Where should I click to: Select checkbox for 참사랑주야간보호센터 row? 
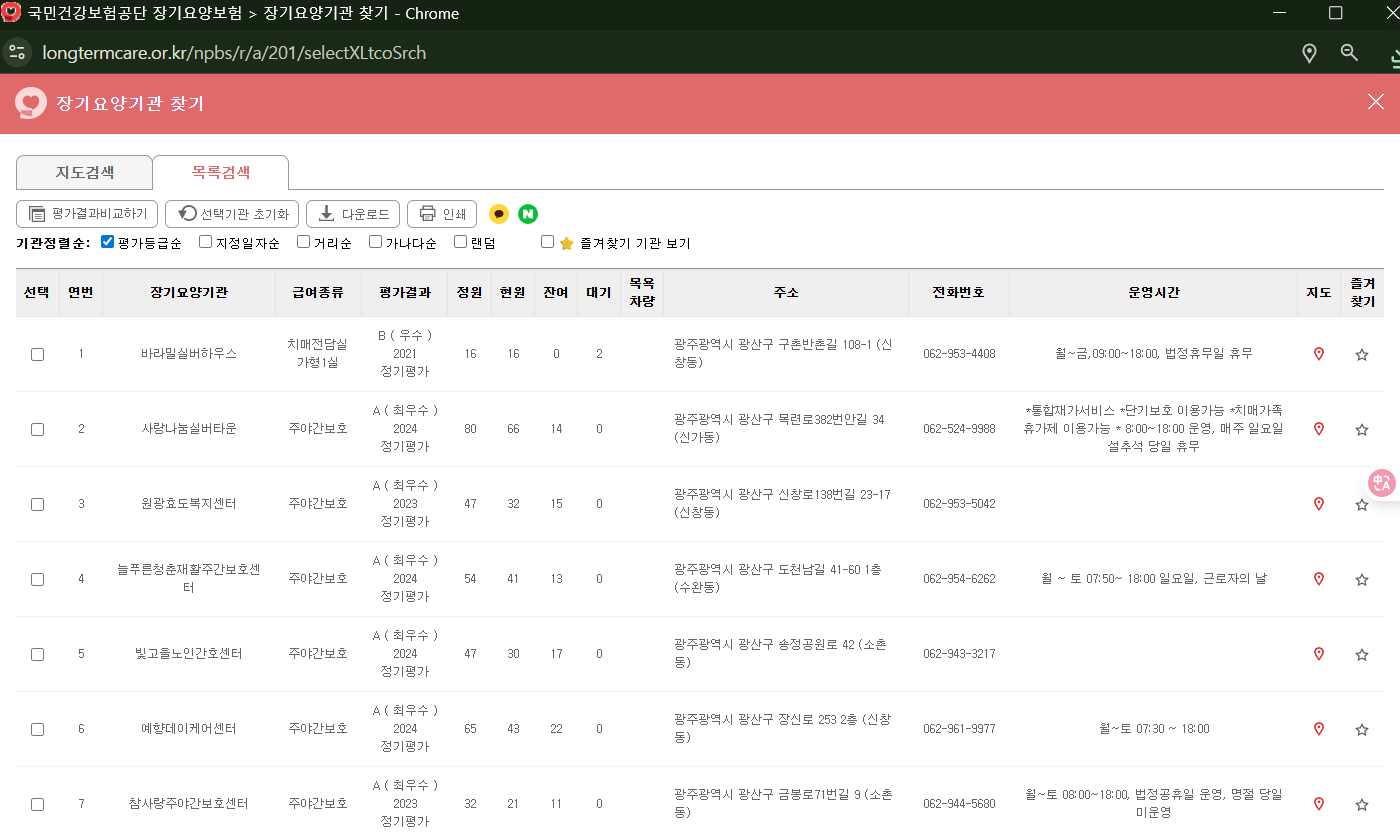[x=37, y=804]
